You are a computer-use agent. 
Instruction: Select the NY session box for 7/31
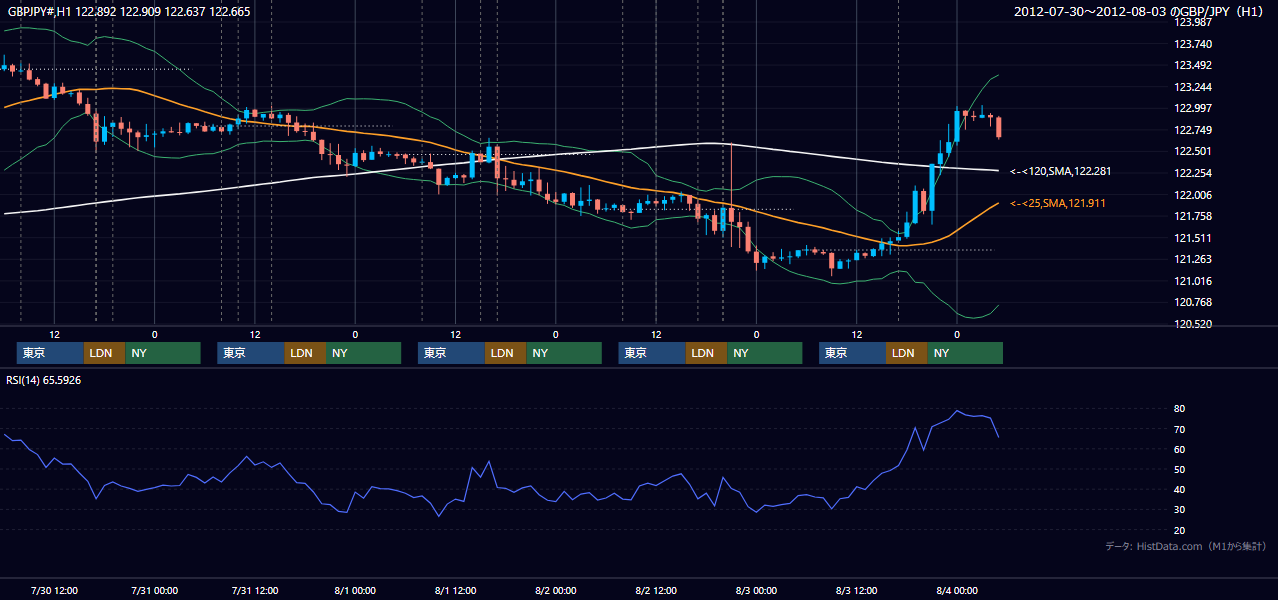click(364, 353)
